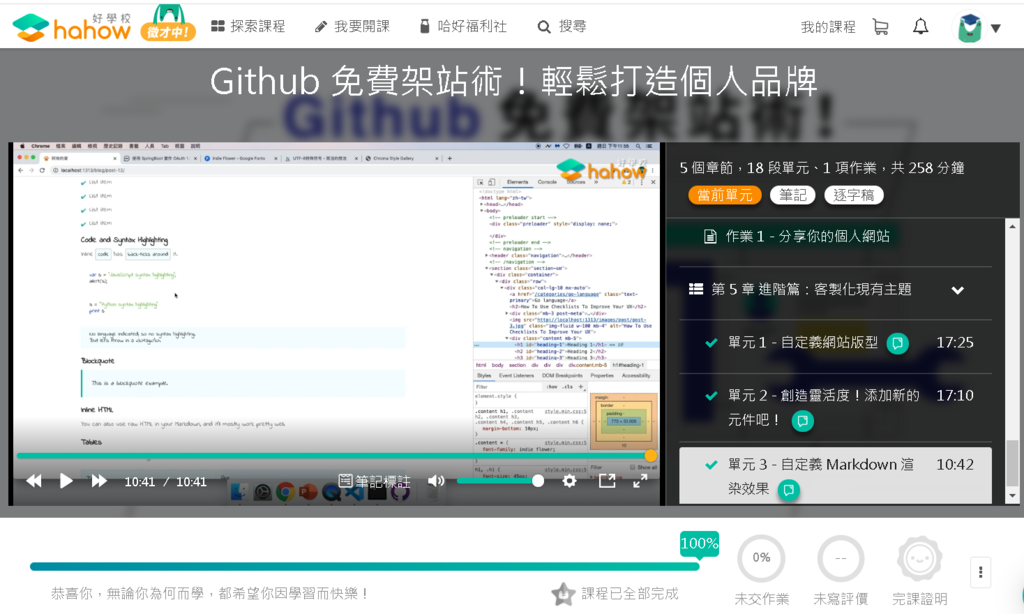The width and height of the screenshot is (1024, 614).
Task: Play the course video
Action: tap(66, 481)
